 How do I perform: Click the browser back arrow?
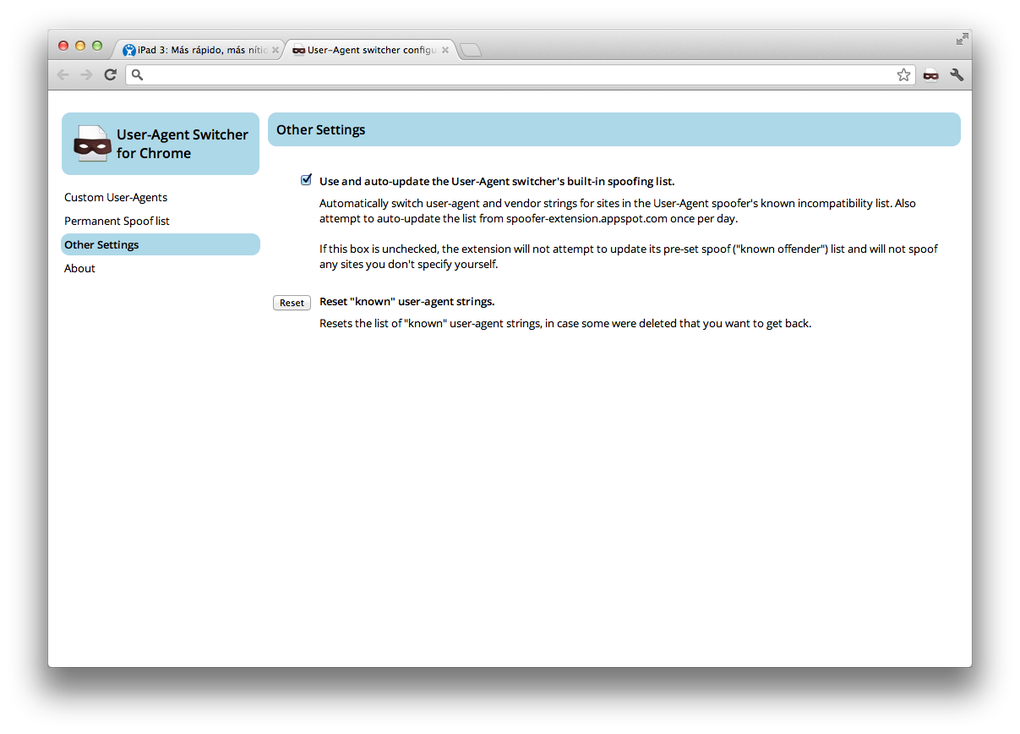63,75
